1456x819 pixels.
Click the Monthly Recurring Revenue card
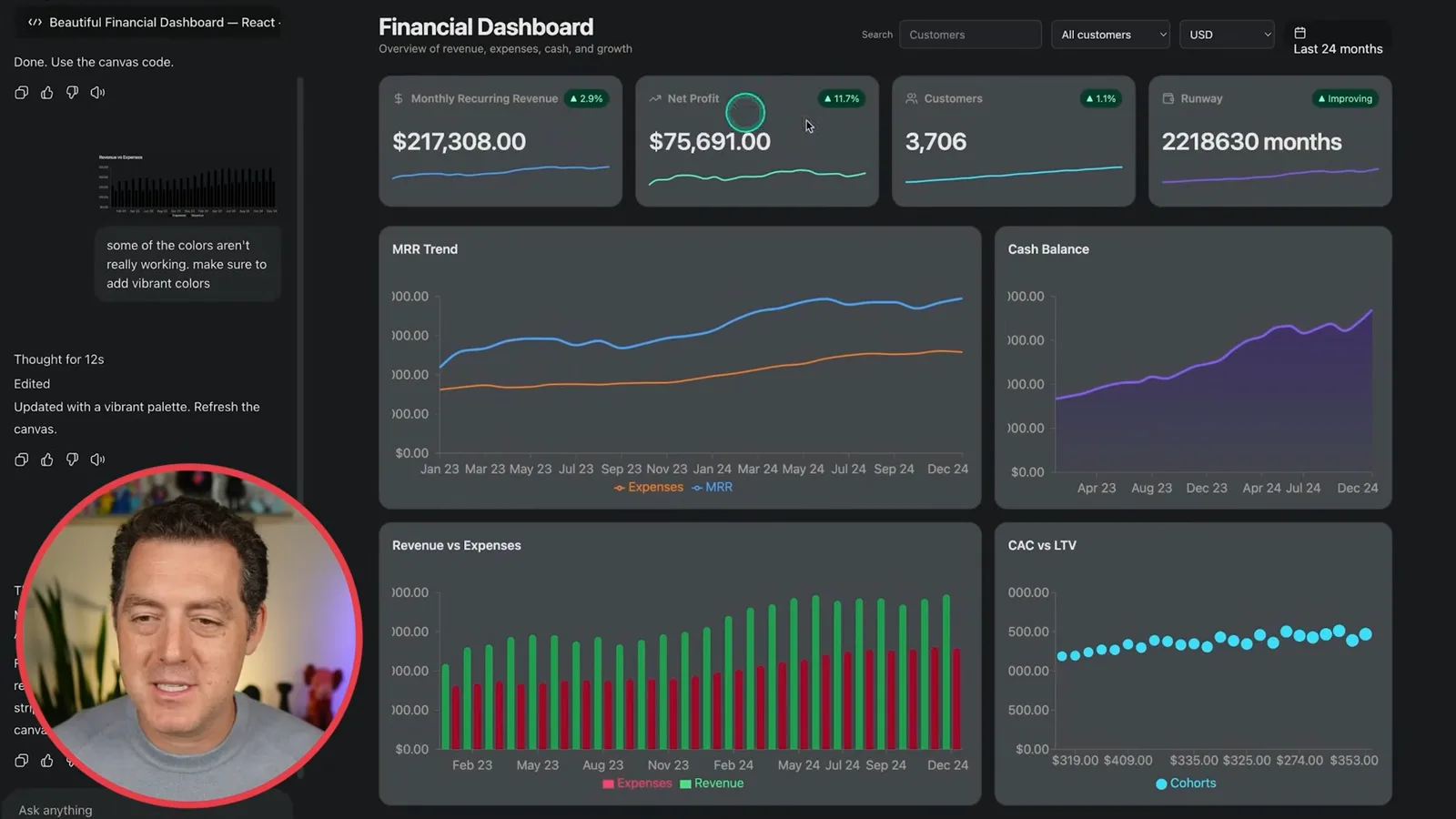500,141
